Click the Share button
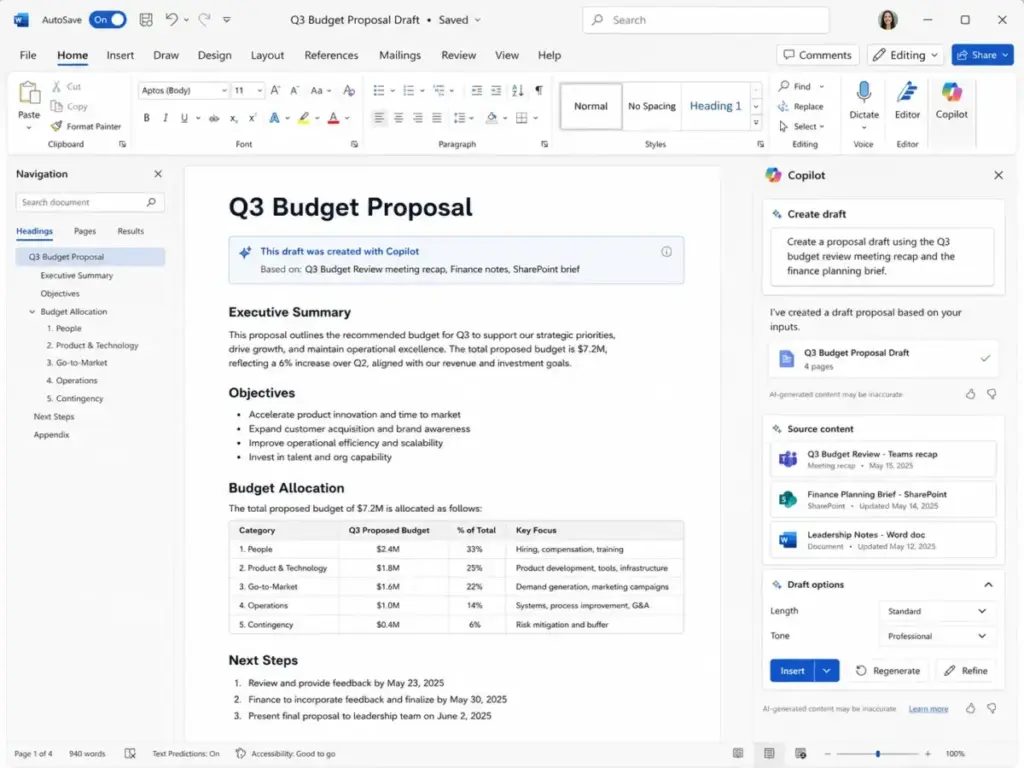1024x768 pixels. point(982,55)
